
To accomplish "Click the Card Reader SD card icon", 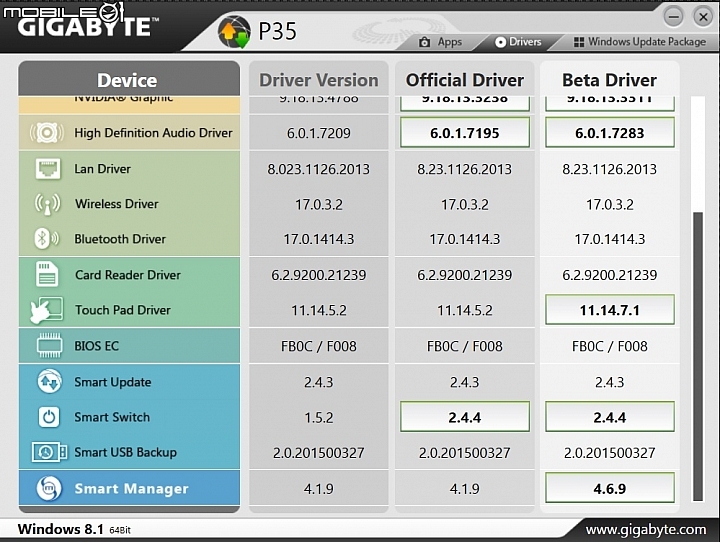I will pyautogui.click(x=47, y=274).
